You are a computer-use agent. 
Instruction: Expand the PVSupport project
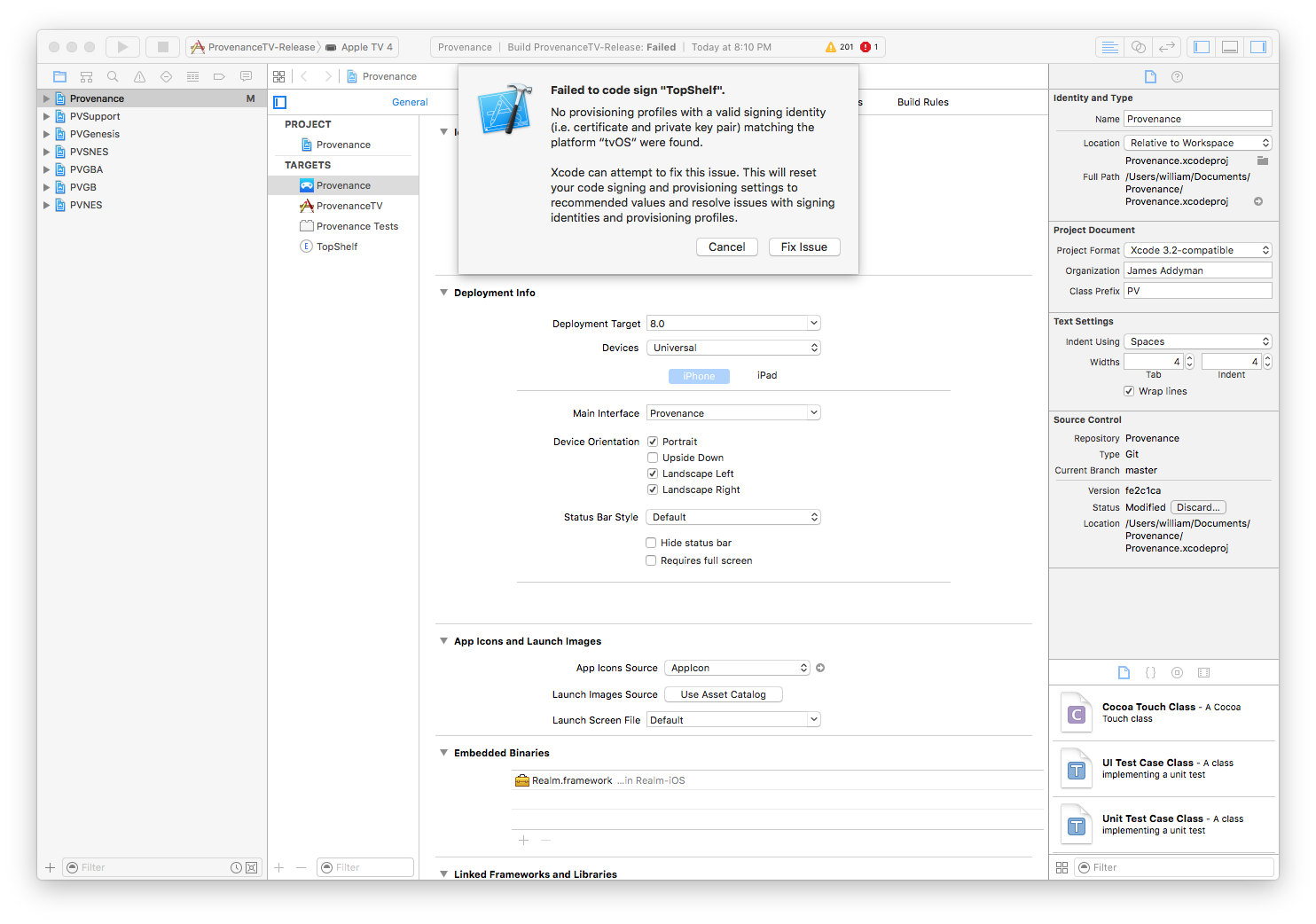pyautogui.click(x=47, y=116)
